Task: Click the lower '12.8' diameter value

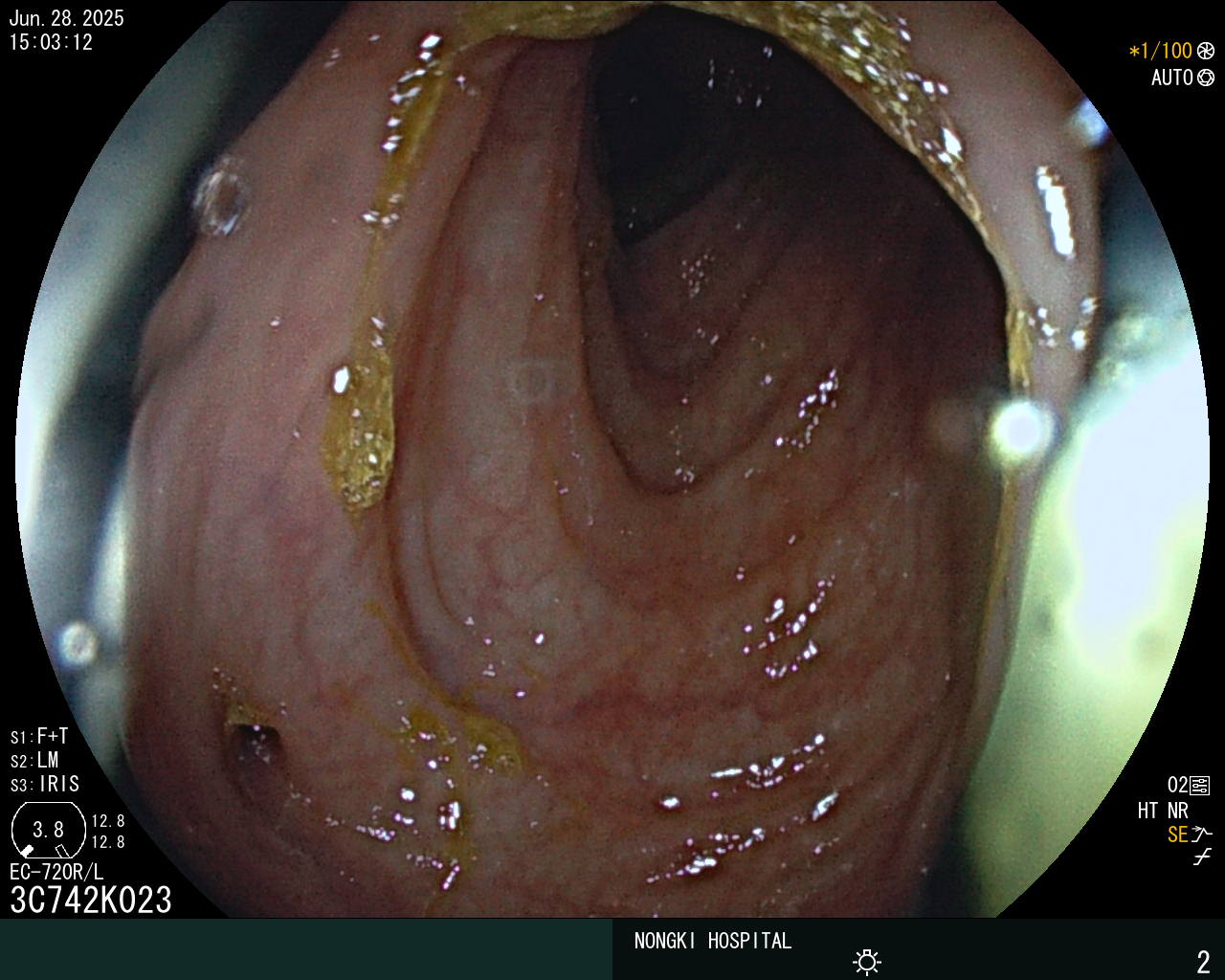Action: [108, 842]
